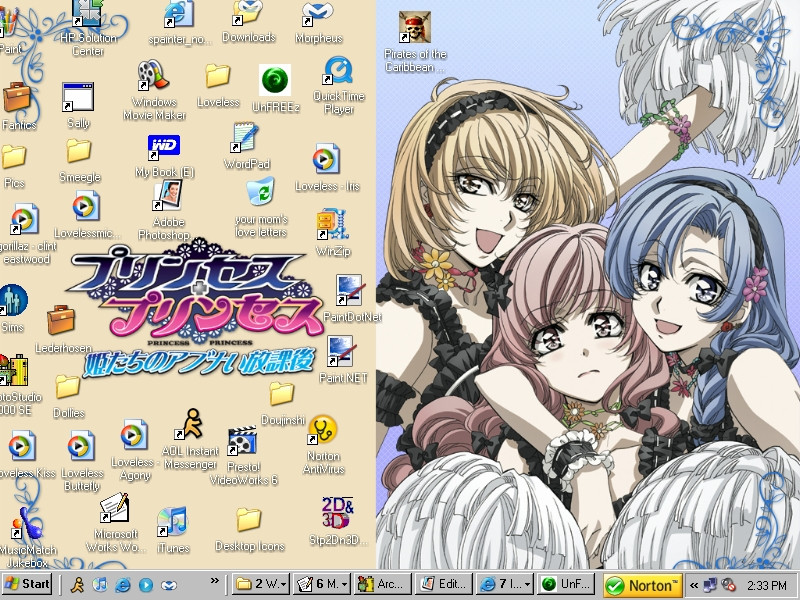This screenshot has width=800, height=600.
Task: Switch to the UnF... taskbar window
Action: (x=566, y=584)
